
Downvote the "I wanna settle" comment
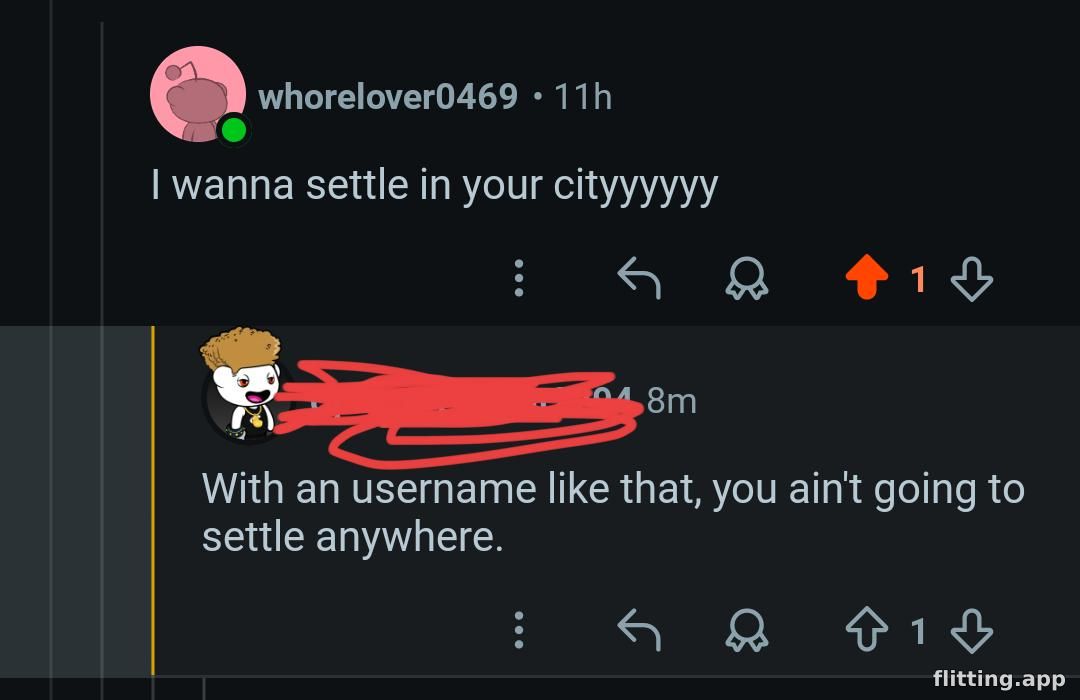click(971, 279)
